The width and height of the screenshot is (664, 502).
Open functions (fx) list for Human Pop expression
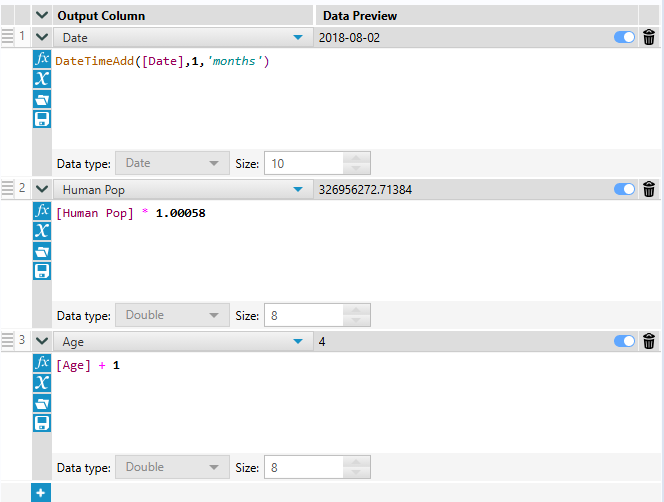42,211
